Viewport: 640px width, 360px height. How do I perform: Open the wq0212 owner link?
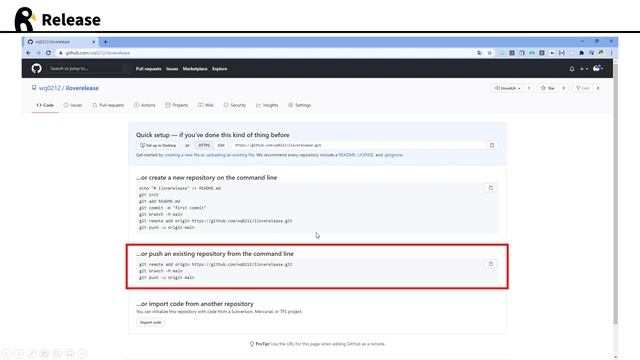click(x=50, y=88)
